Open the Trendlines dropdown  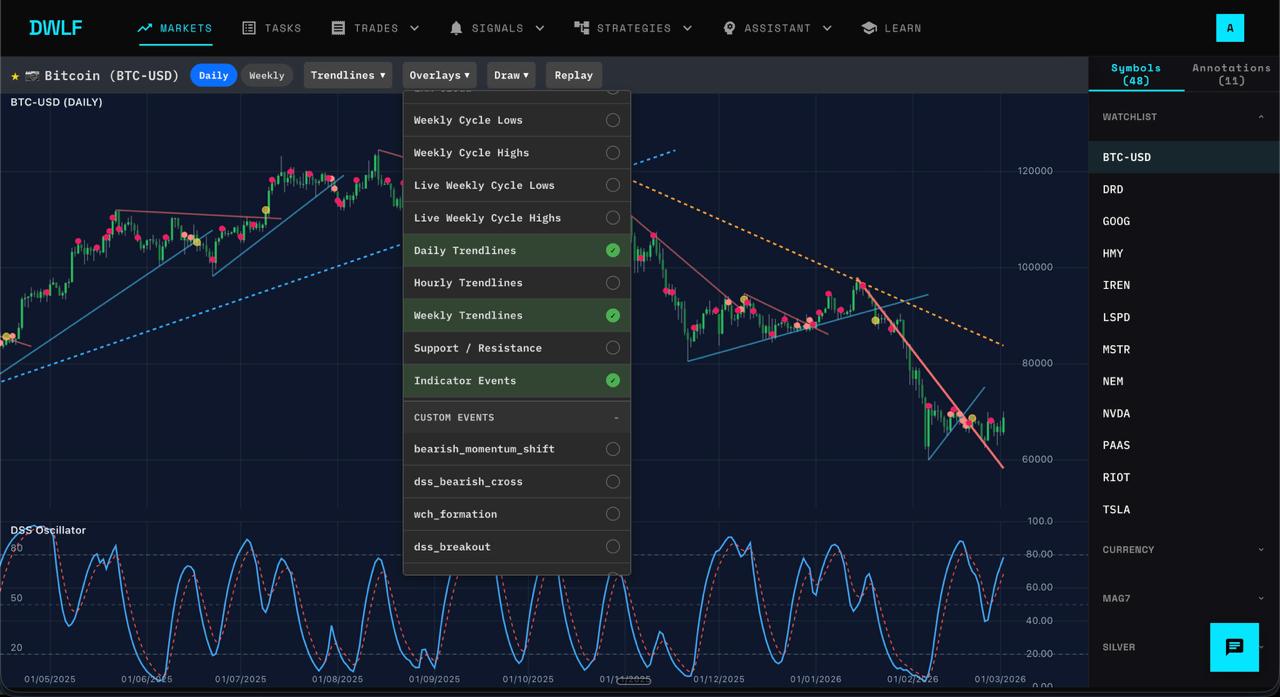pyautogui.click(x=347, y=75)
